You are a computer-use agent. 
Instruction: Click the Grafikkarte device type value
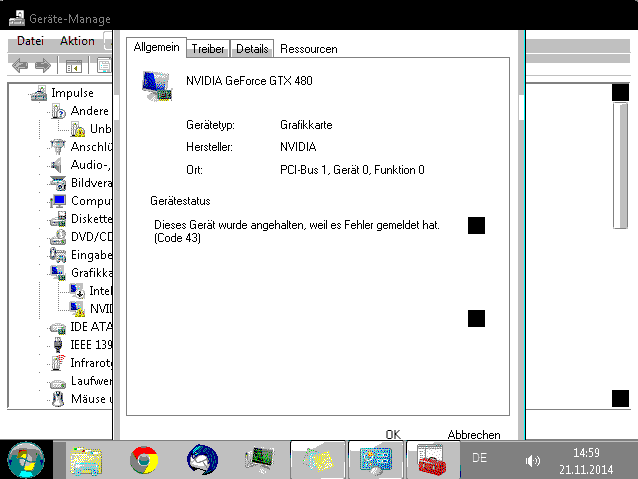pos(306,125)
